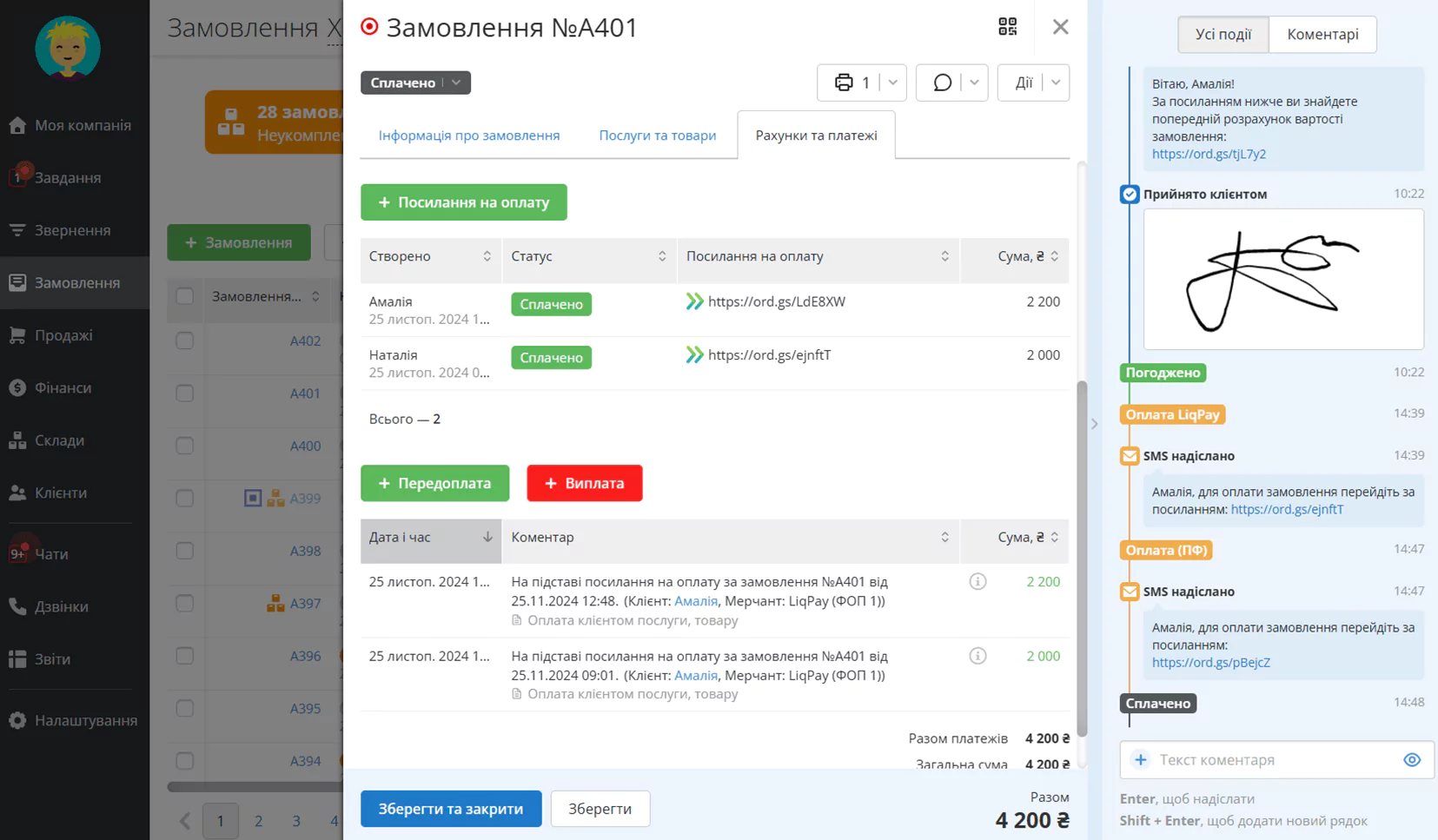The image size is (1438, 840).
Task: Switch to Послуги та товари tab
Action: 658,136
